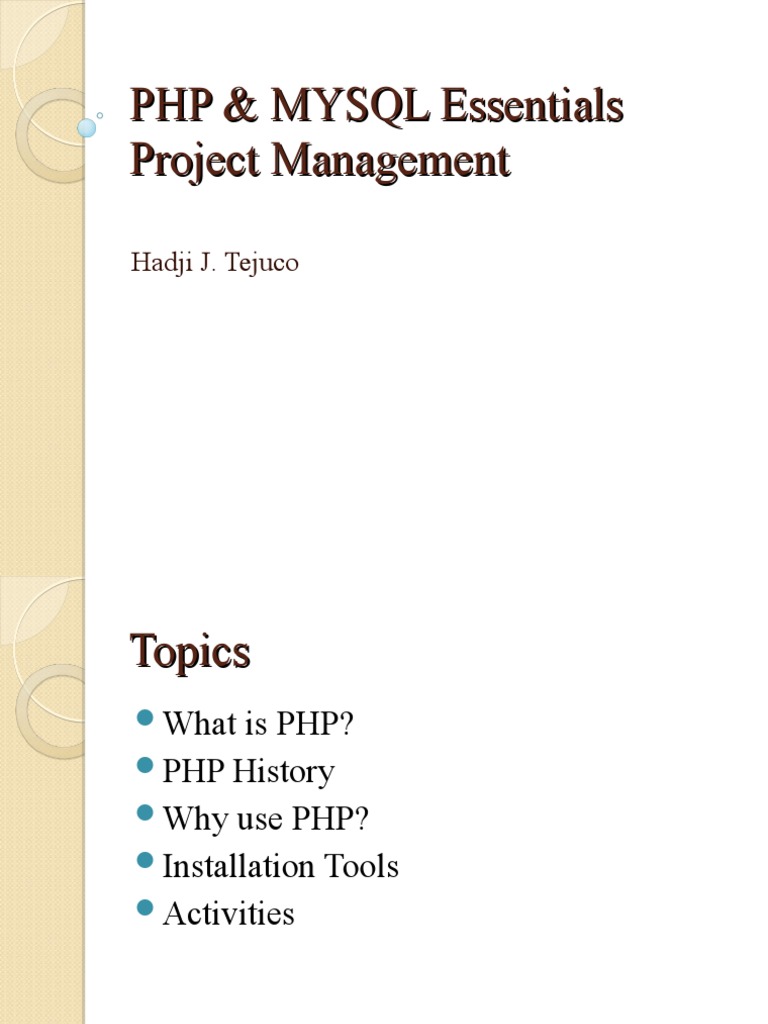Image resolution: width=768 pixels, height=1024 pixels.
Task: Click the "PHP & MYSQL Essentials" title line
Action: point(376,107)
